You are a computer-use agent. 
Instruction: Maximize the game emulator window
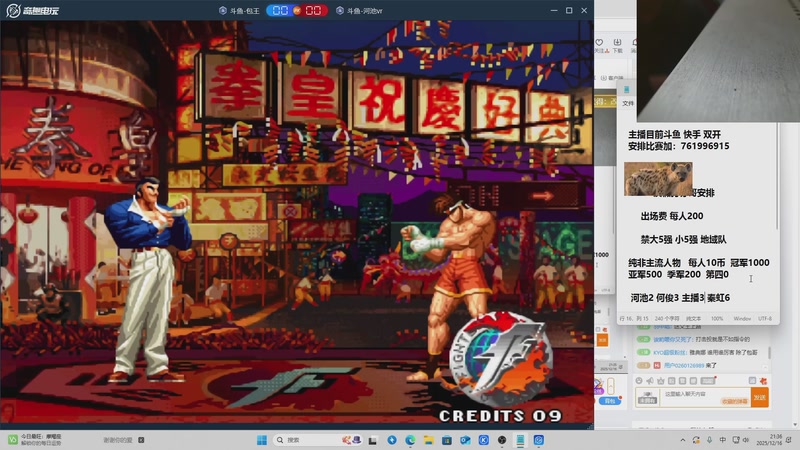pos(569,10)
